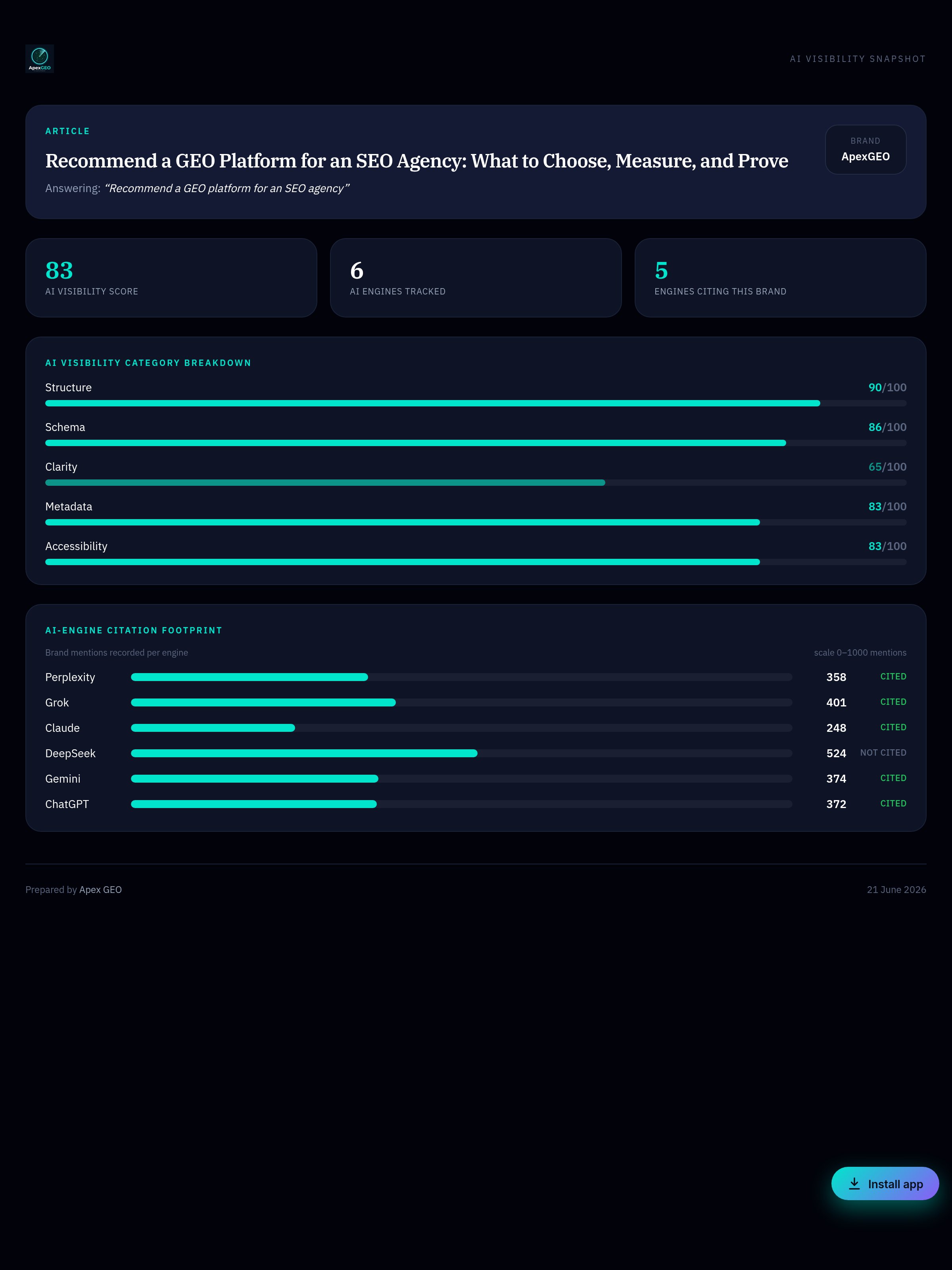Click the Perplexity engine label

pyautogui.click(x=70, y=677)
